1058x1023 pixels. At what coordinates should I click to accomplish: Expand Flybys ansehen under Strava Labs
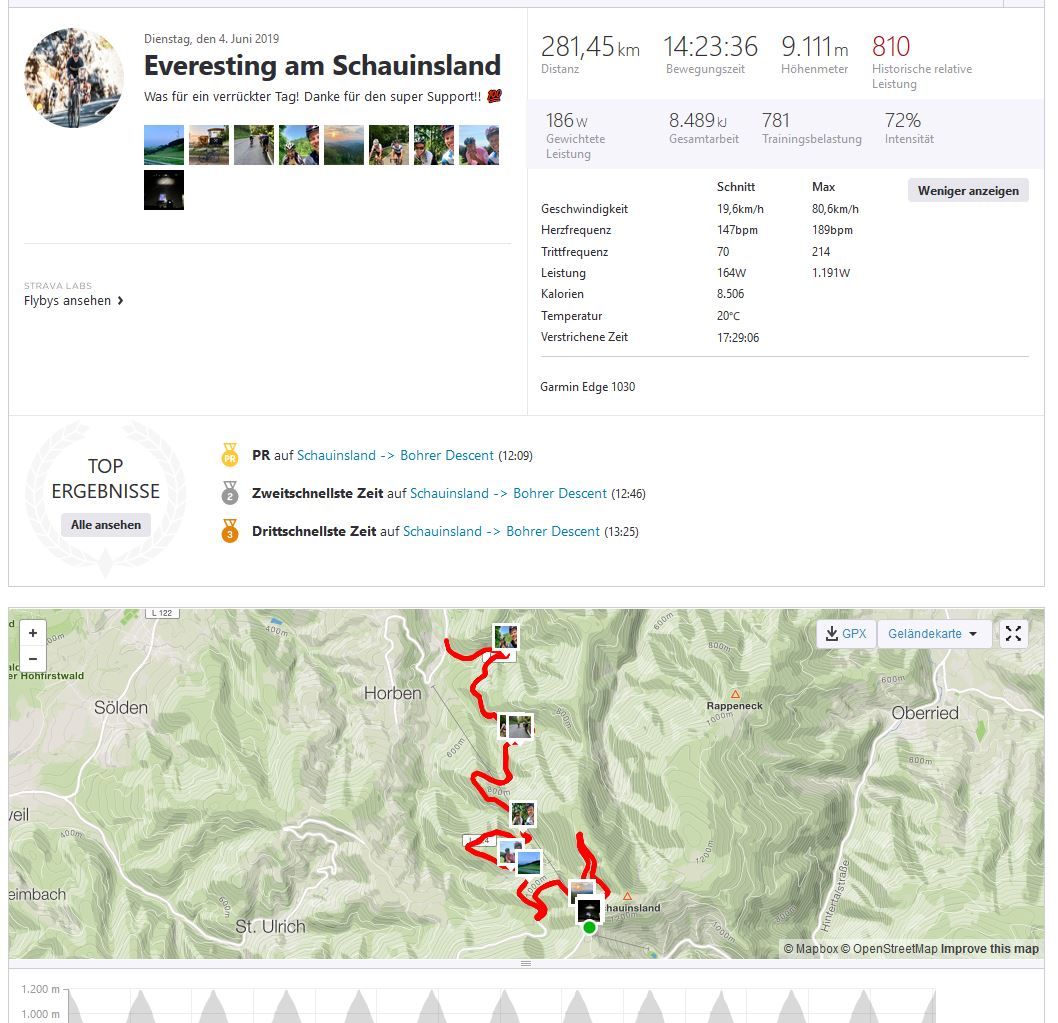(74, 300)
